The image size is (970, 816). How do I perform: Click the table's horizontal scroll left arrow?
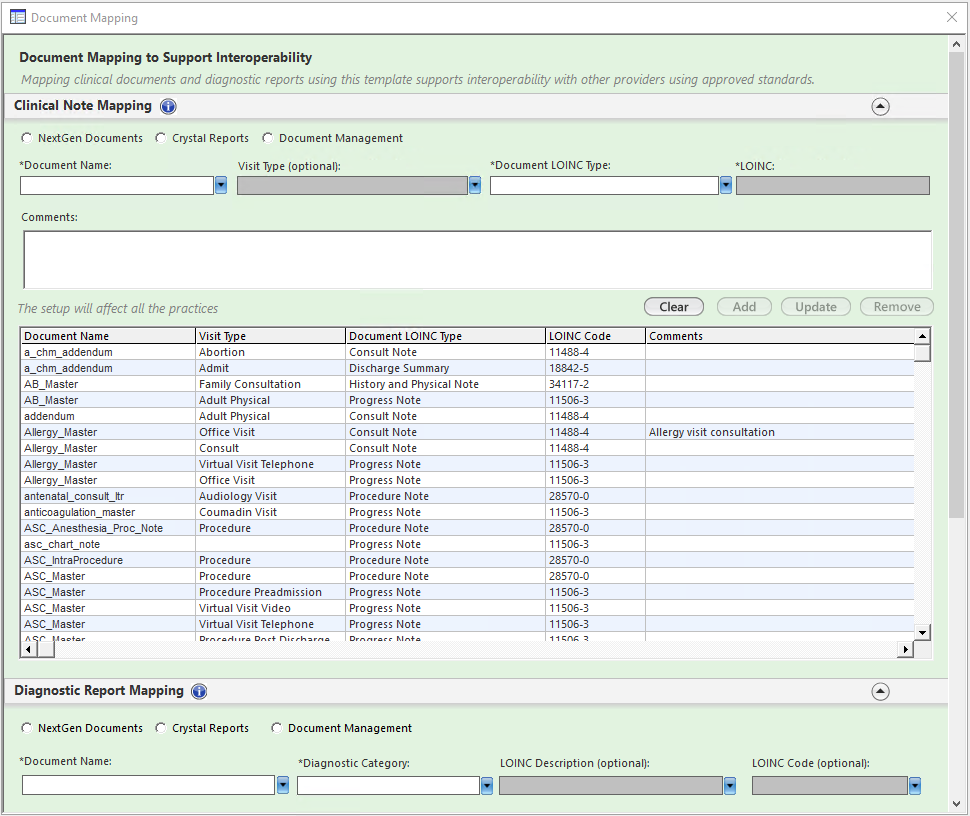click(x=28, y=650)
